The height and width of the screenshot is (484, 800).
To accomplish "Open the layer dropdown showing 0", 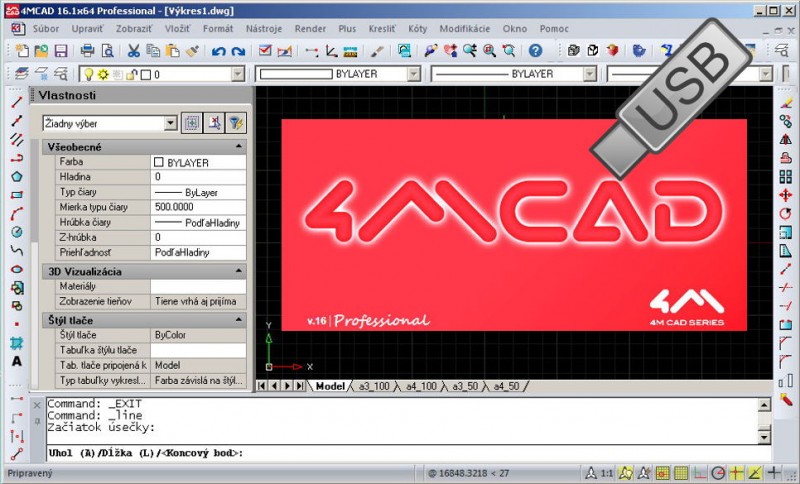I will [238, 74].
